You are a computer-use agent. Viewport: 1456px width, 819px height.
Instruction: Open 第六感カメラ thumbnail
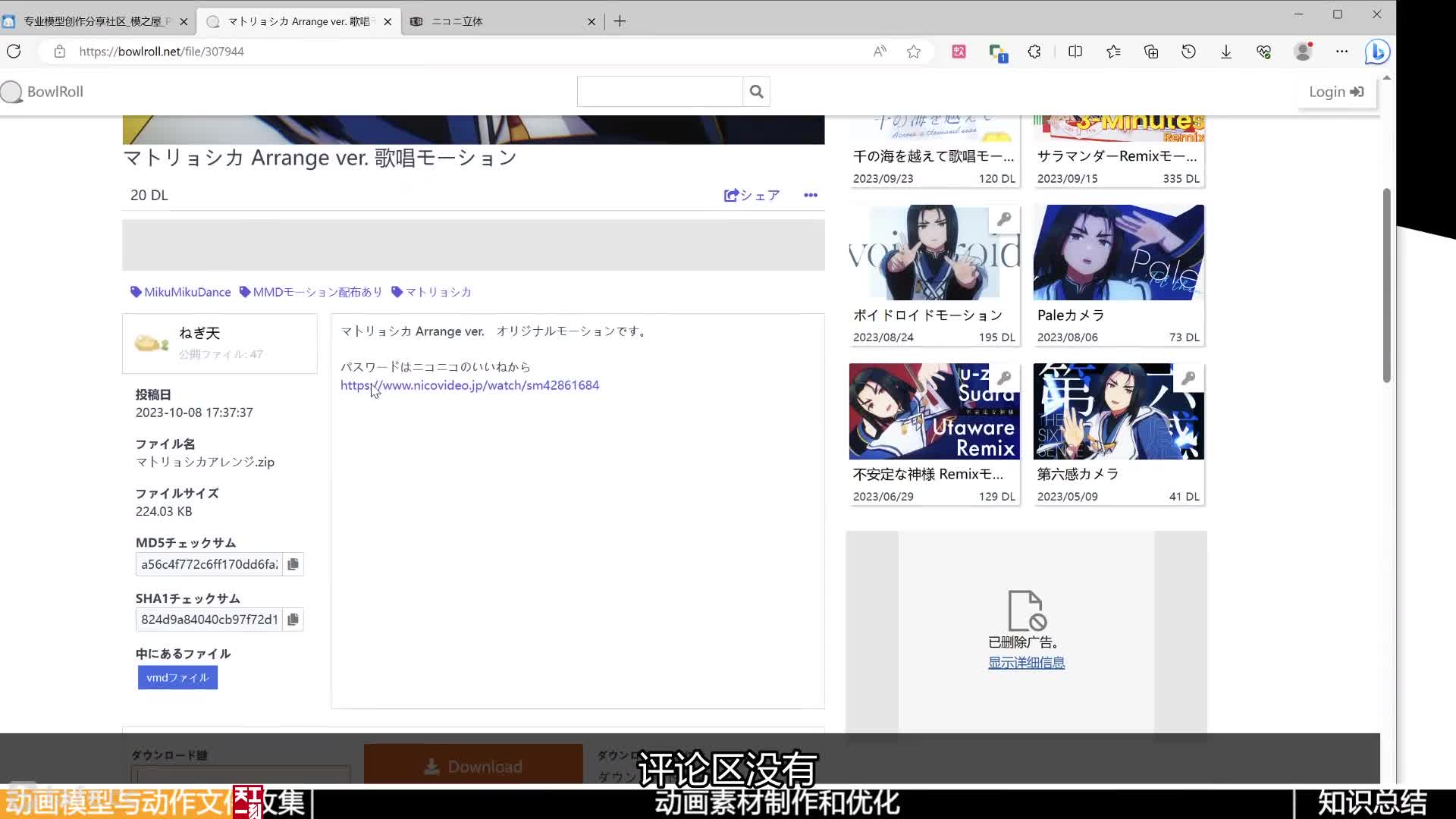point(1119,412)
